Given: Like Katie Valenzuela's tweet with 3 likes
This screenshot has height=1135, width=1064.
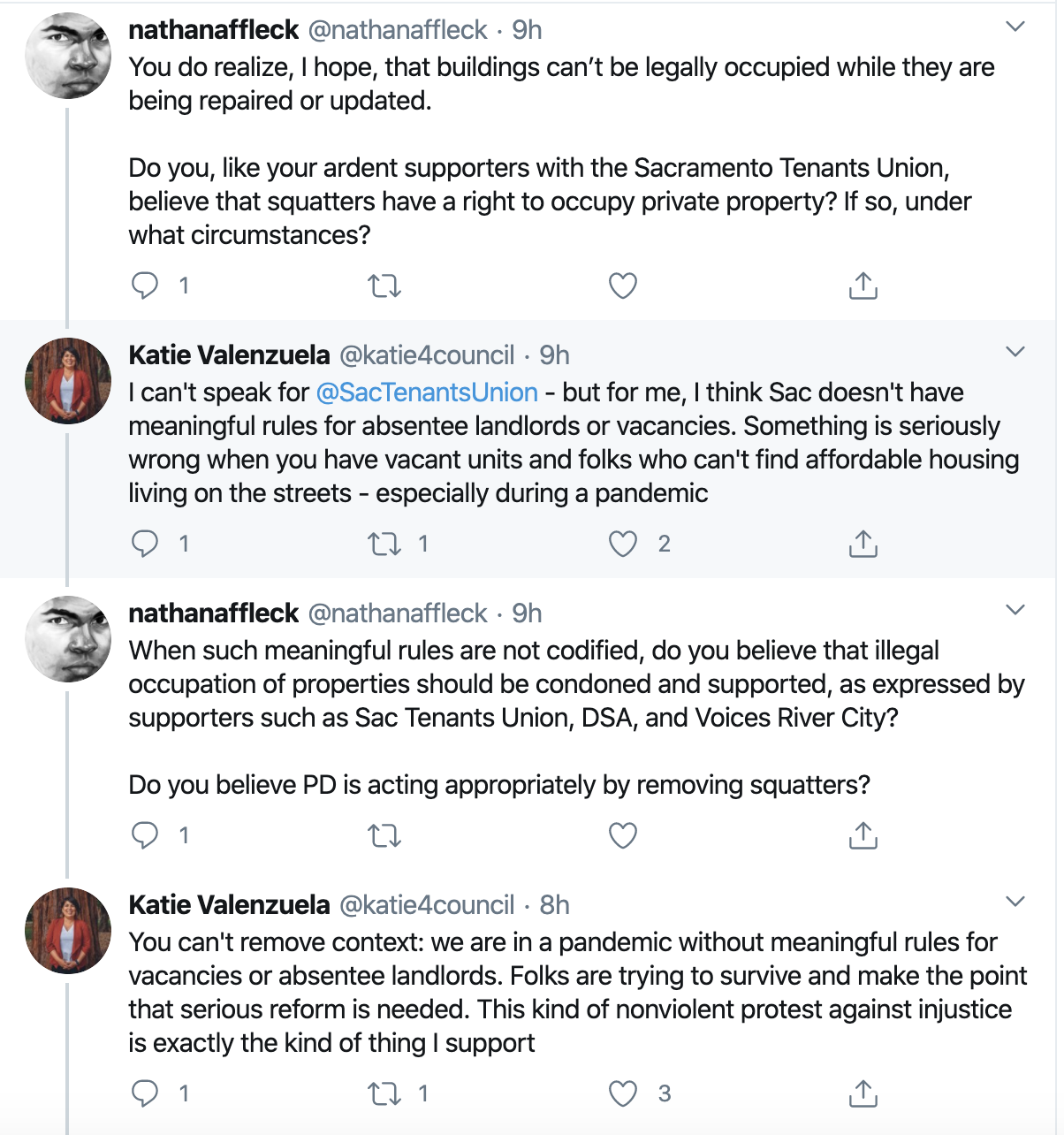Looking at the screenshot, I should pyautogui.click(x=623, y=1093).
